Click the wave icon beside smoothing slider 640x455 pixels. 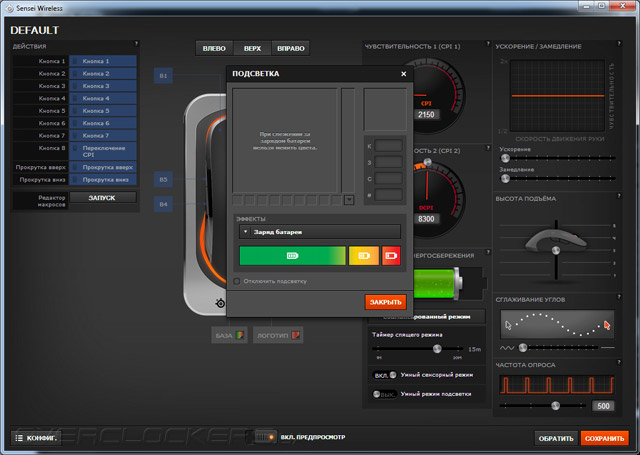pyautogui.click(x=507, y=348)
